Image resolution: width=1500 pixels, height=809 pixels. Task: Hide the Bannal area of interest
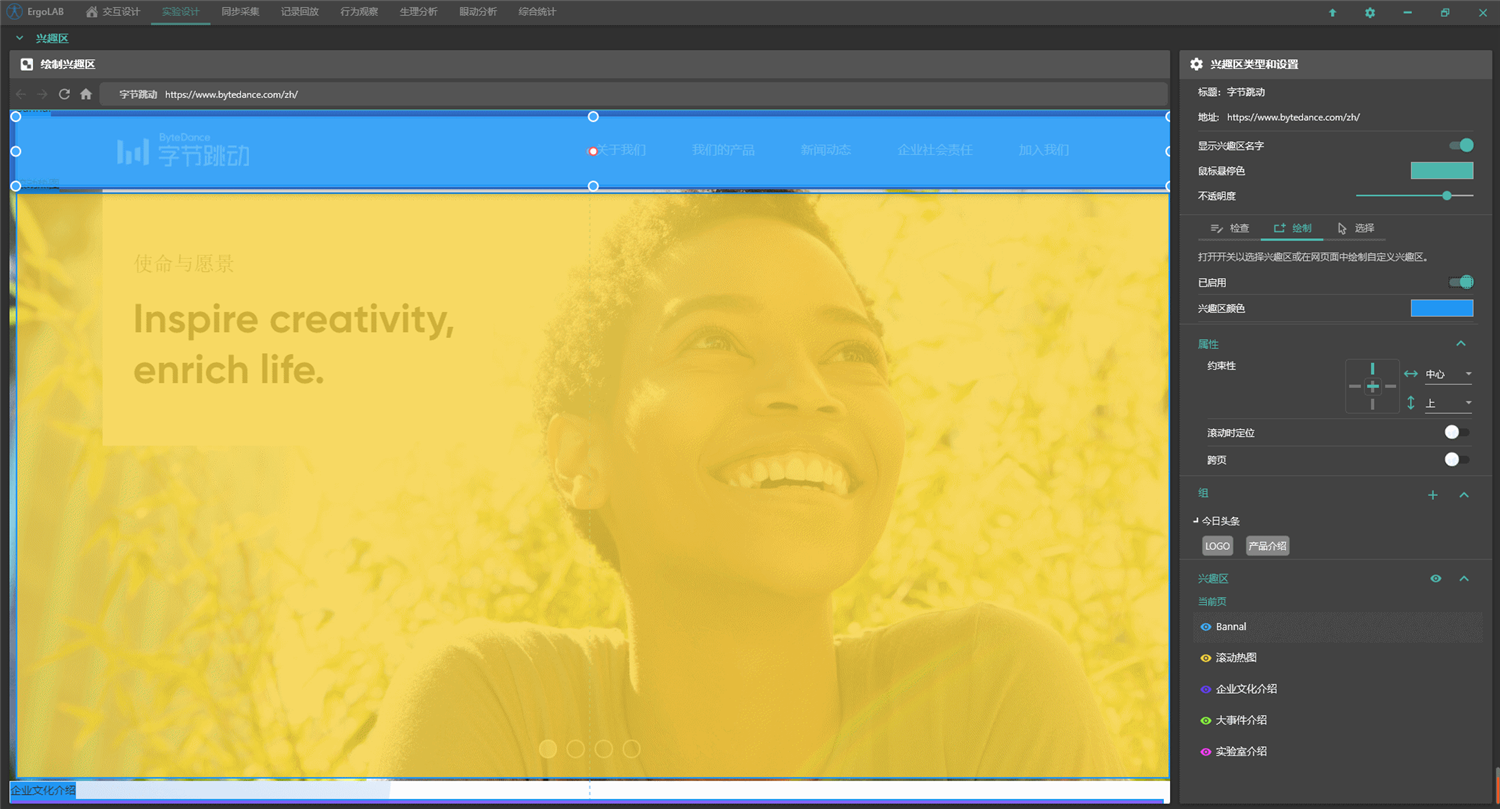[1205, 627]
